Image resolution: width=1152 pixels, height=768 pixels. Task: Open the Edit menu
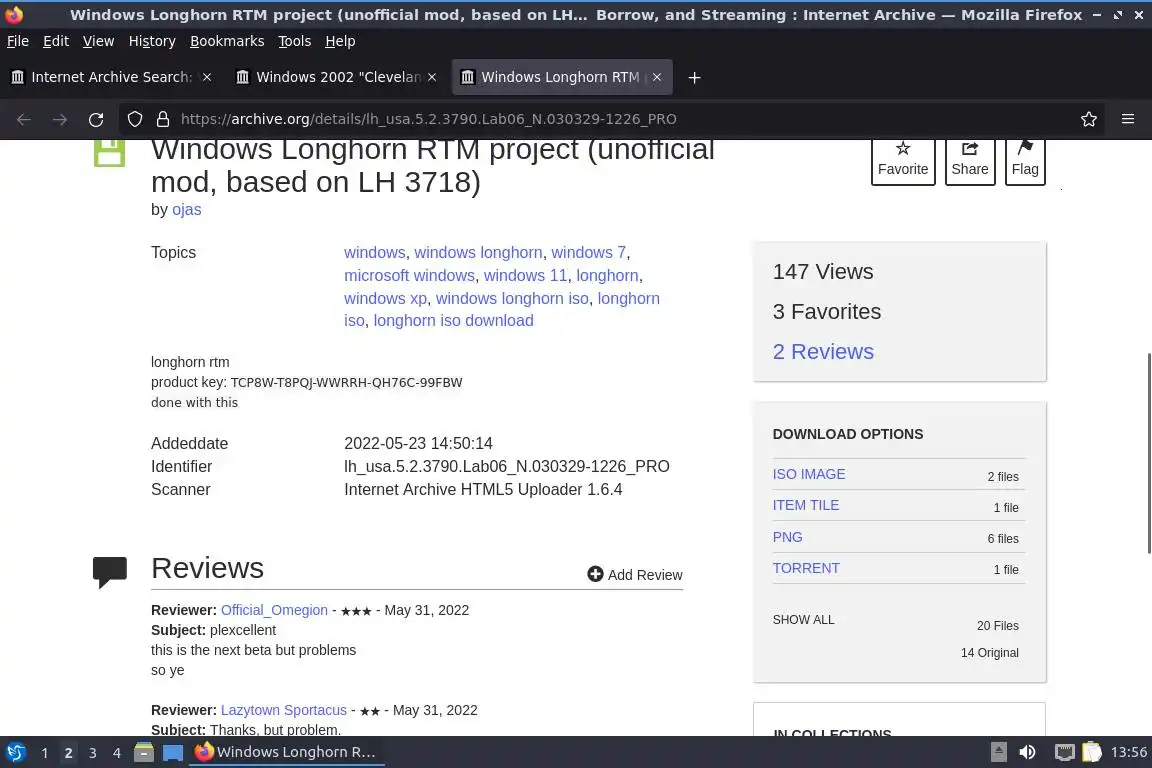(x=56, y=41)
